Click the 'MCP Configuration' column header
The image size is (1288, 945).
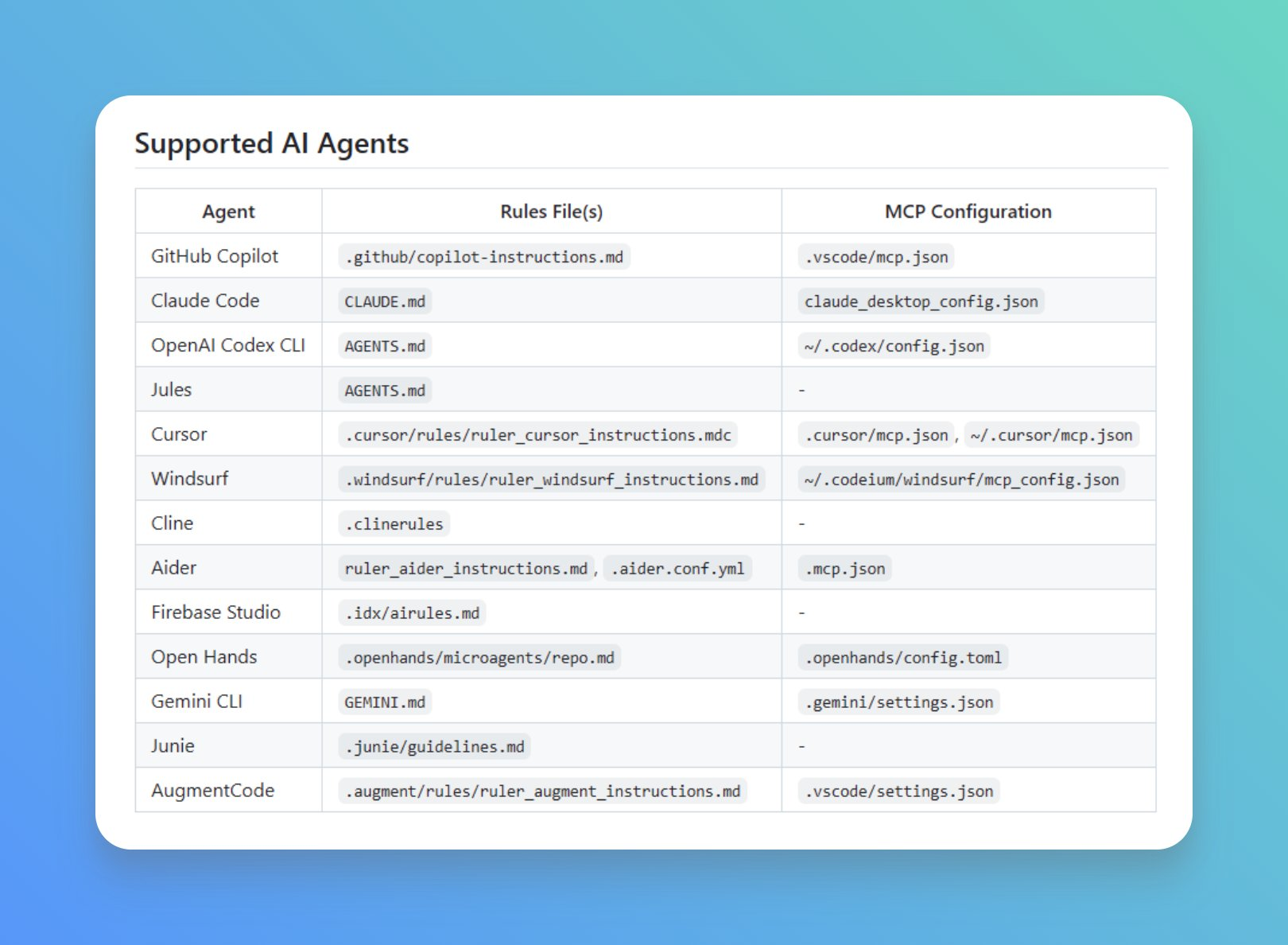(x=968, y=212)
